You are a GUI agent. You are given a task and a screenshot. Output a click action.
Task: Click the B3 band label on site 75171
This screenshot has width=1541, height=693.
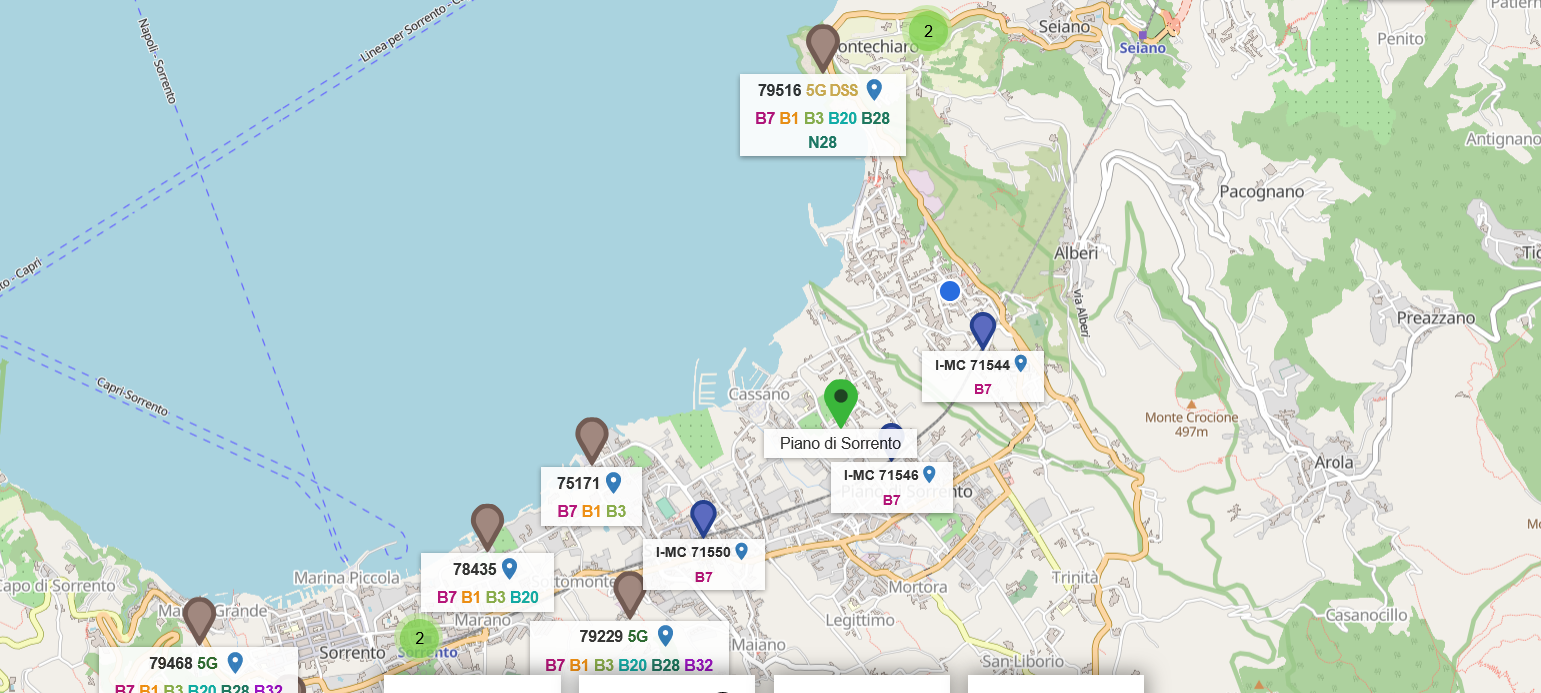(616, 512)
